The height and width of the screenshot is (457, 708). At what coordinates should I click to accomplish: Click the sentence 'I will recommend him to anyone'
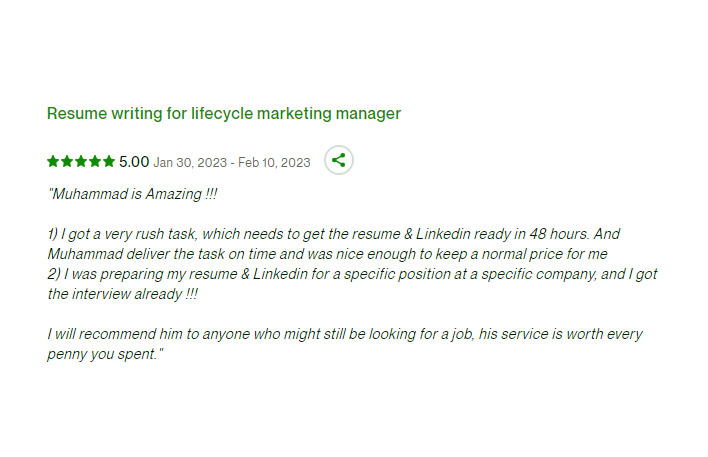345,334
